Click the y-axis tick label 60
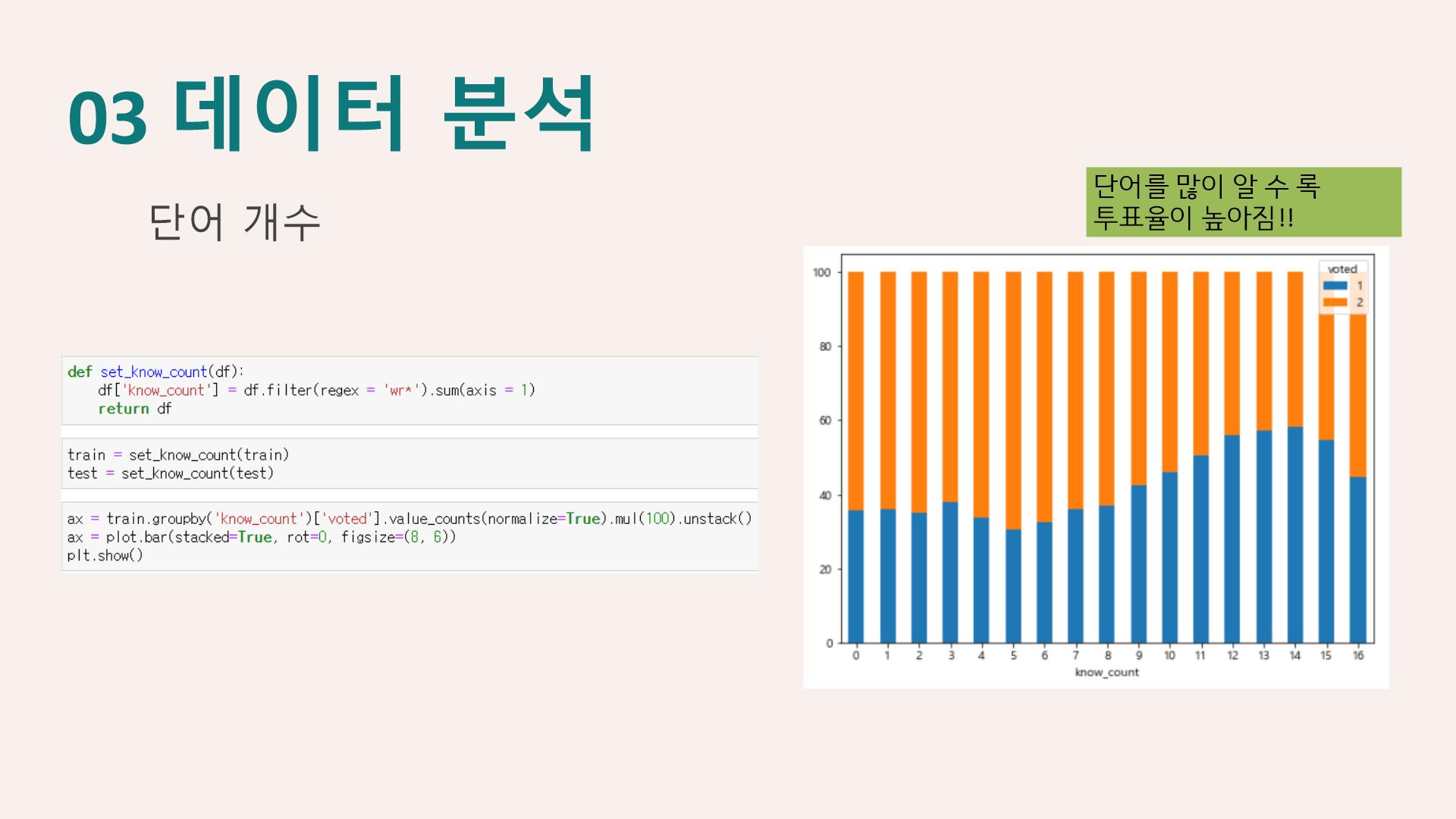 pyautogui.click(x=825, y=421)
